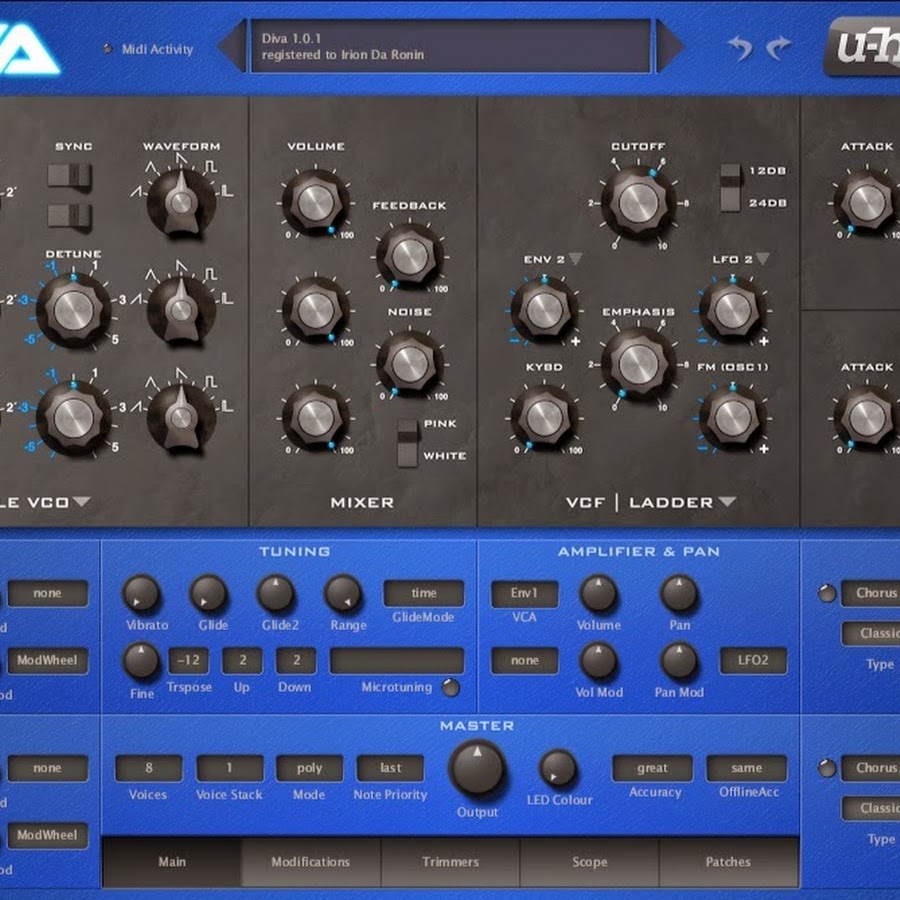Click the preset name display
Image resolution: width=900 pixels, height=900 pixels.
coord(451,46)
